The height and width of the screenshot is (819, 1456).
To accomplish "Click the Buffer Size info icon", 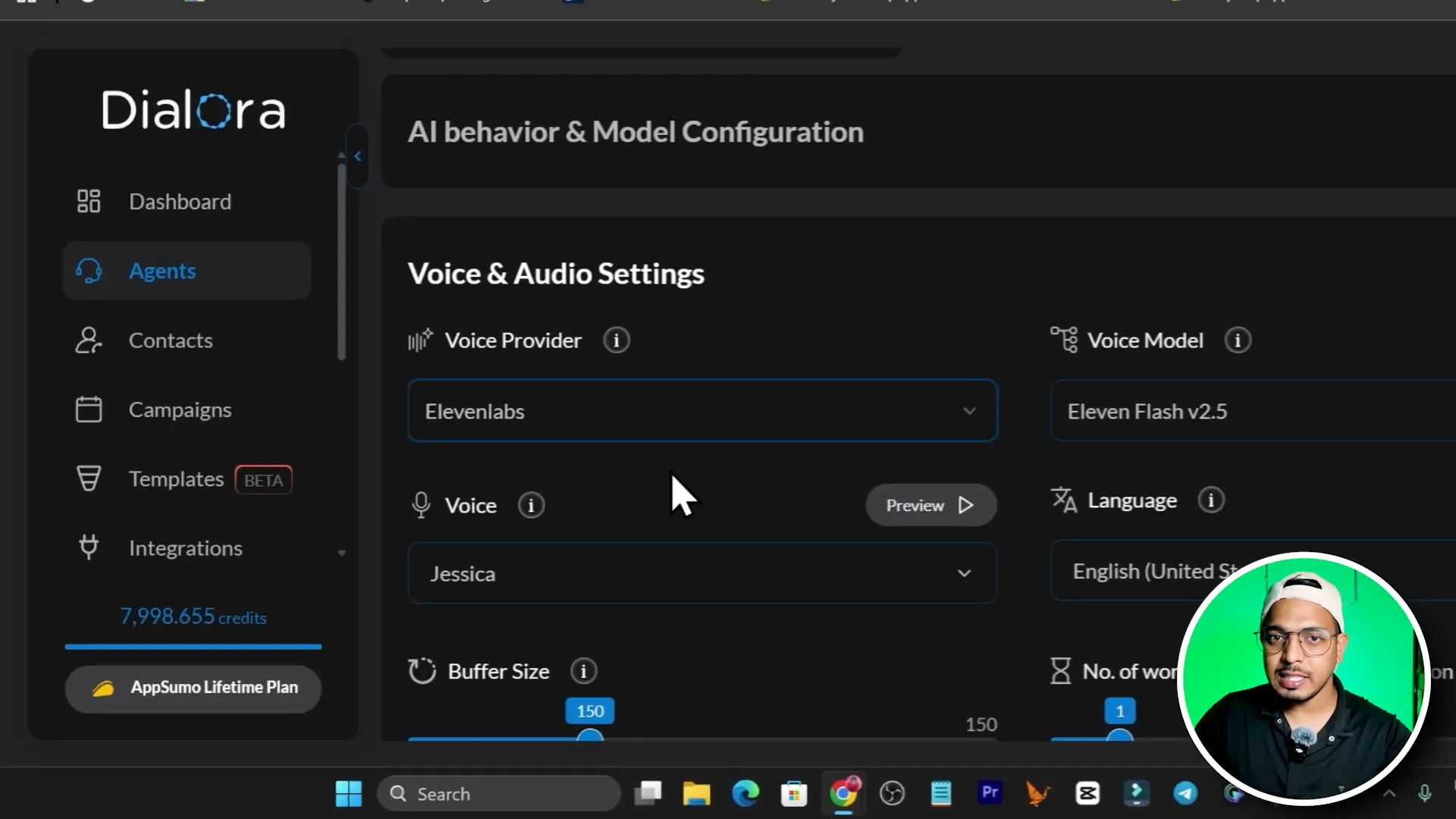I will click(x=583, y=671).
